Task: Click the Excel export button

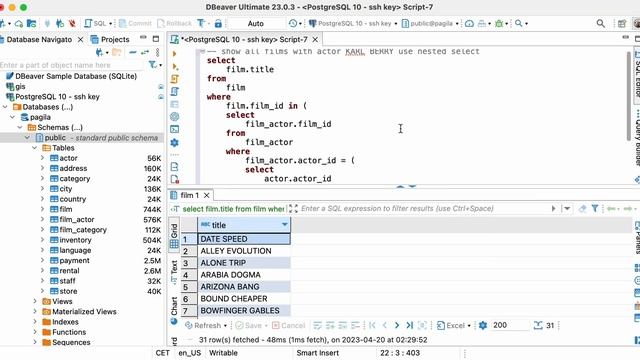Action: pos(453,325)
